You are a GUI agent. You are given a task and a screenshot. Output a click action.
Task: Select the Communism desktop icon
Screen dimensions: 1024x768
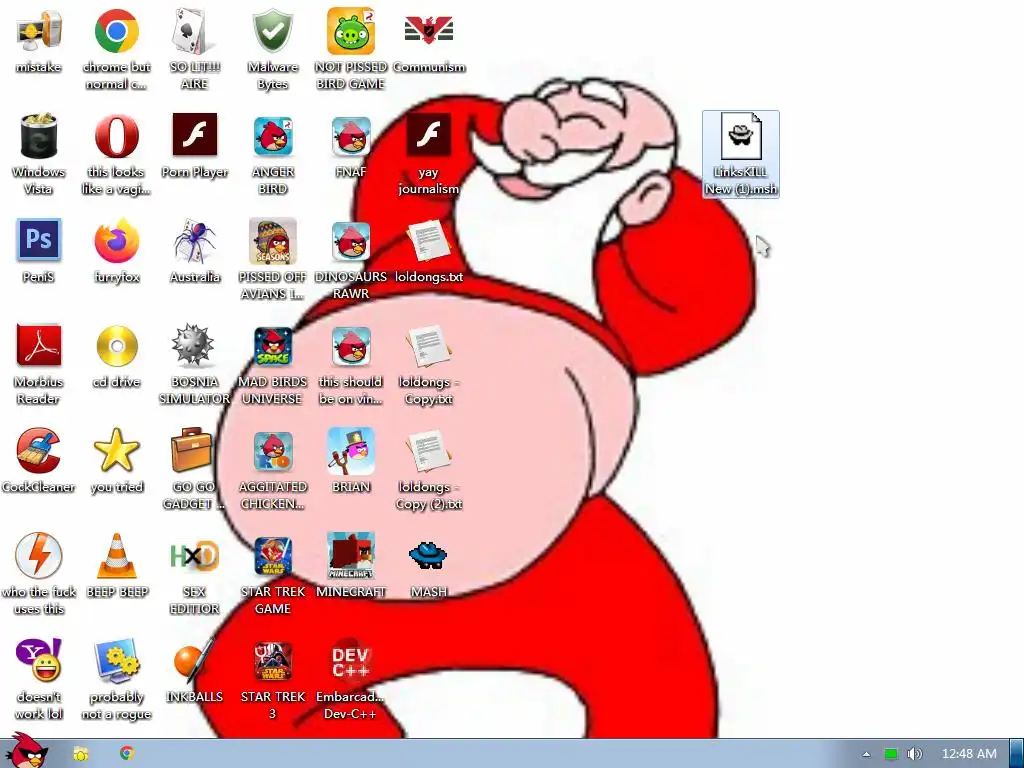[x=429, y=31]
